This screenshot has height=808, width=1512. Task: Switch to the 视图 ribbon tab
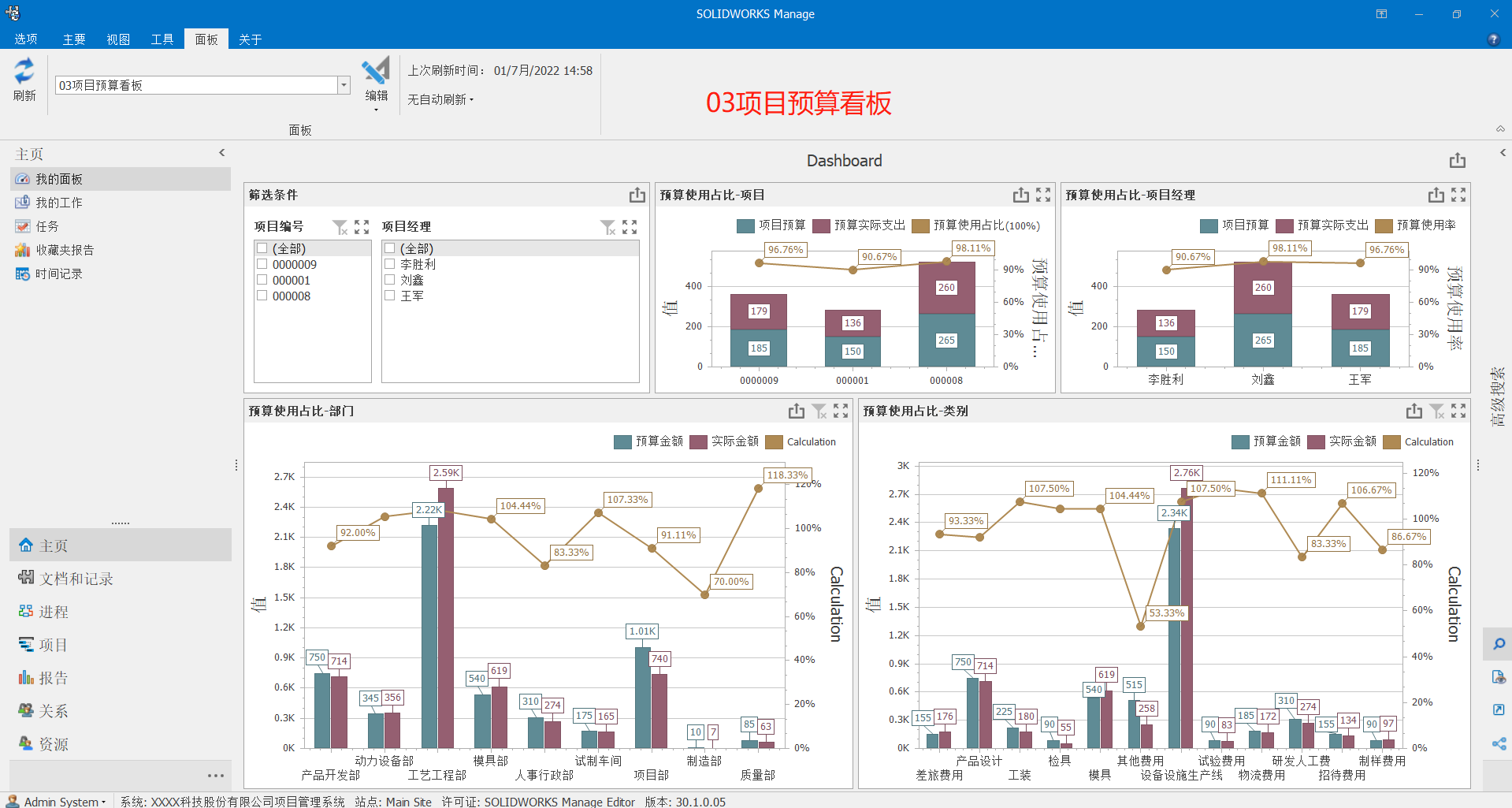tap(118, 39)
